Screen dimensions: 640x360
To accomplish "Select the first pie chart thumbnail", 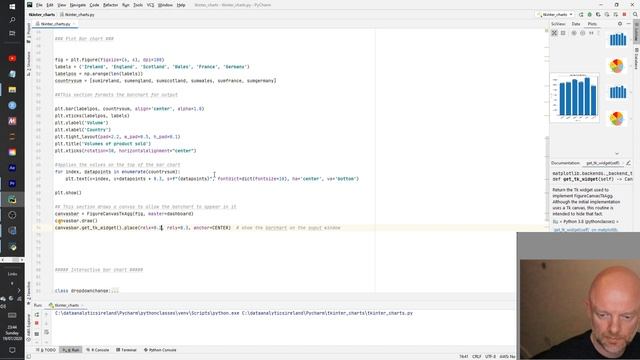I will coord(617,66).
